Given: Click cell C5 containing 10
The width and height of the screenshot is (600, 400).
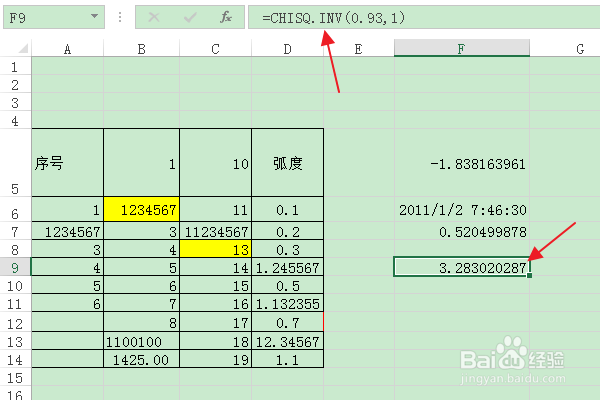Looking at the screenshot, I should click(215, 163).
